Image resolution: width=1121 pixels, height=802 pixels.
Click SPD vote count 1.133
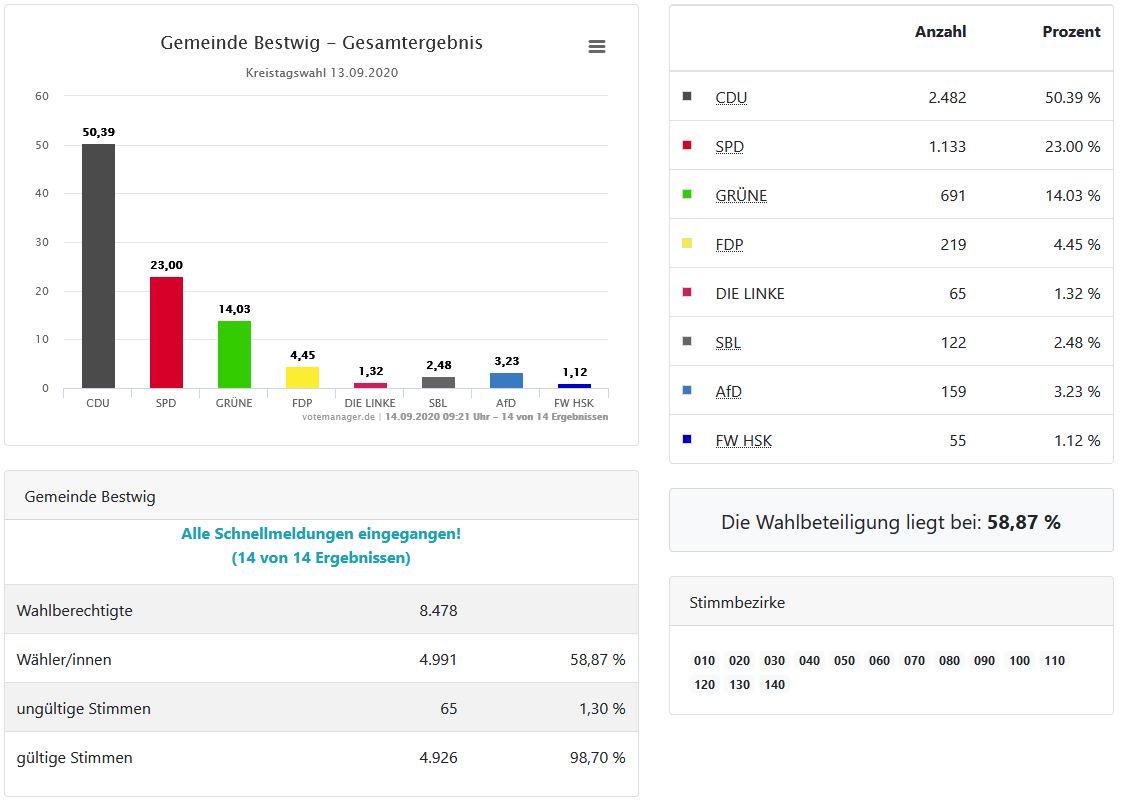pyautogui.click(x=947, y=147)
